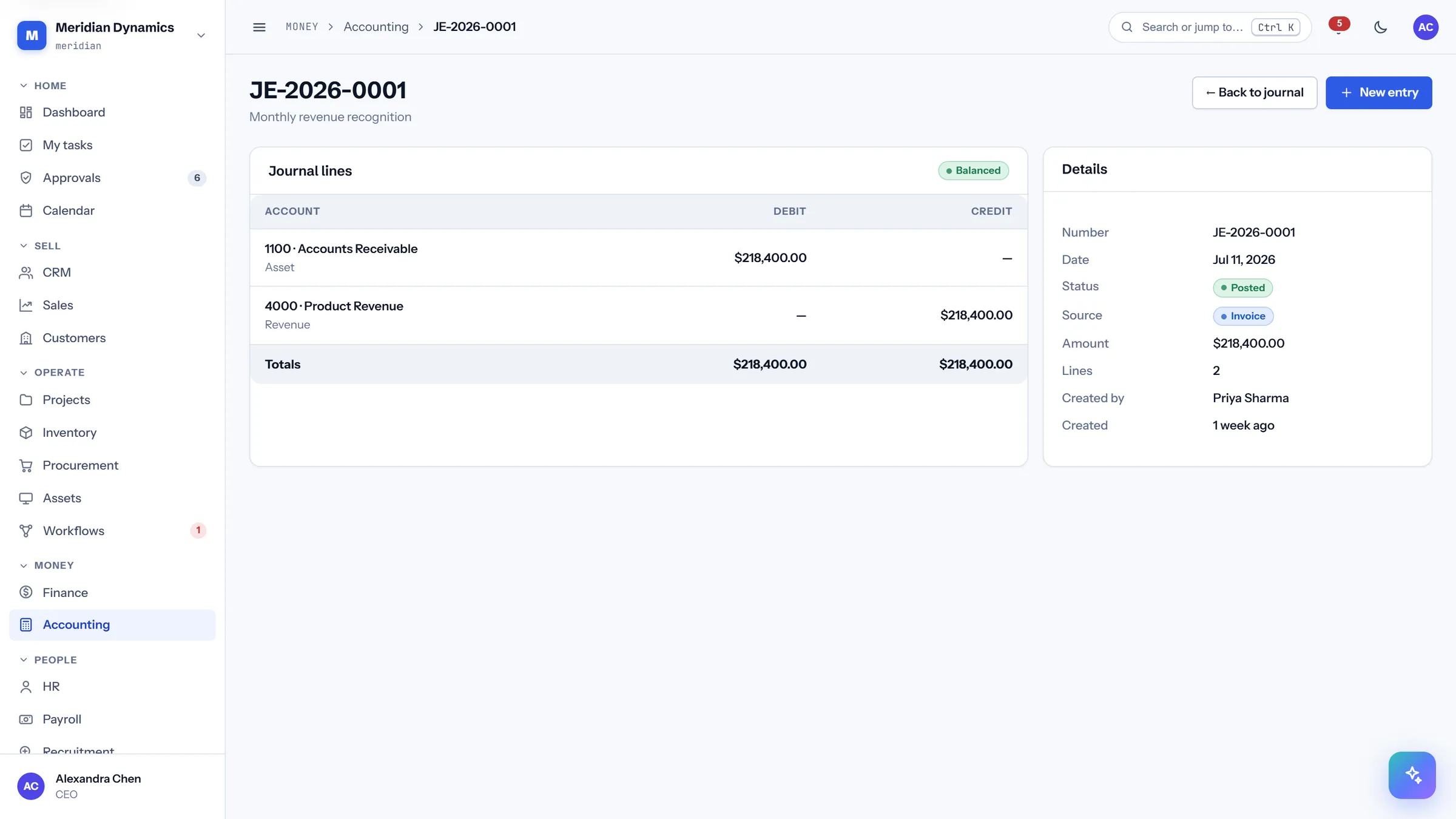Focus the Search or jump to field
Image resolution: width=1456 pixels, height=819 pixels.
pyautogui.click(x=1210, y=27)
